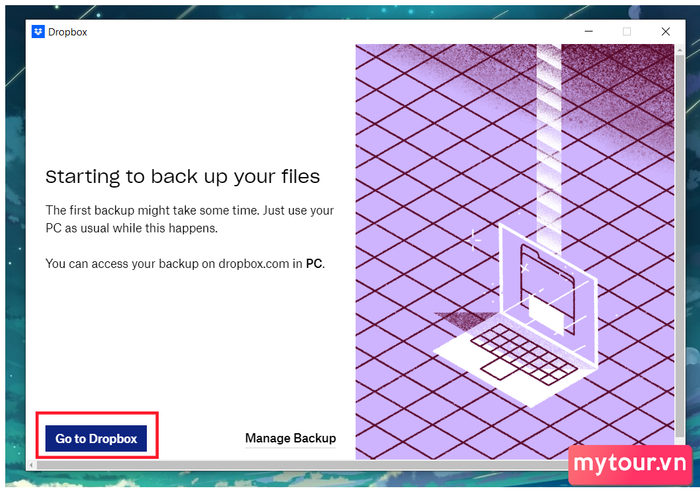Click the vertical scrollbar in the Dropbox window
The height and width of the screenshot is (495, 700).
click(679, 245)
